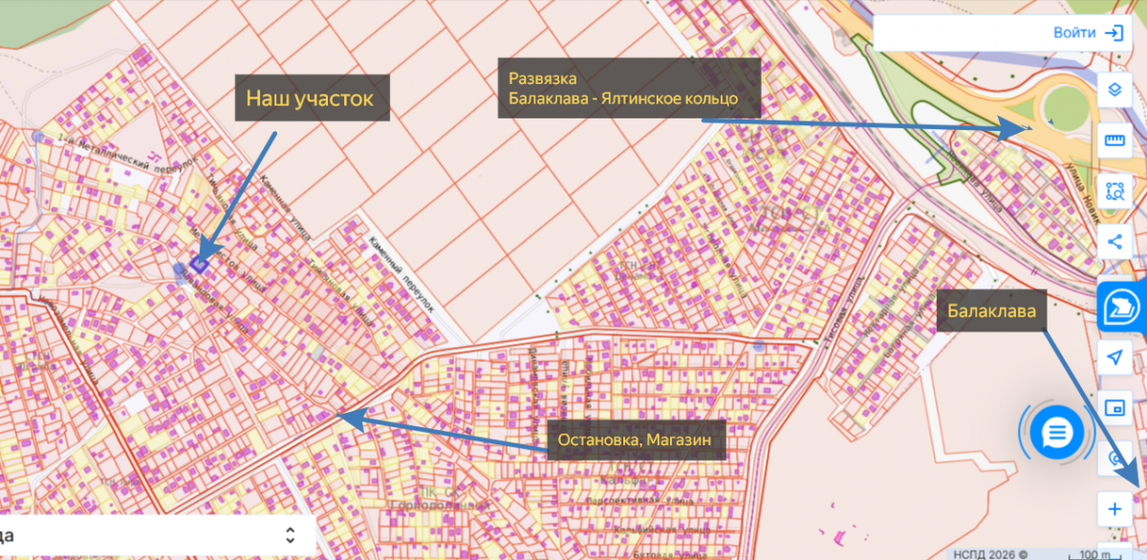This screenshot has height=560, width=1147.
Task: Click the НСПД 2026 © attribution
Action: [x=990, y=554]
